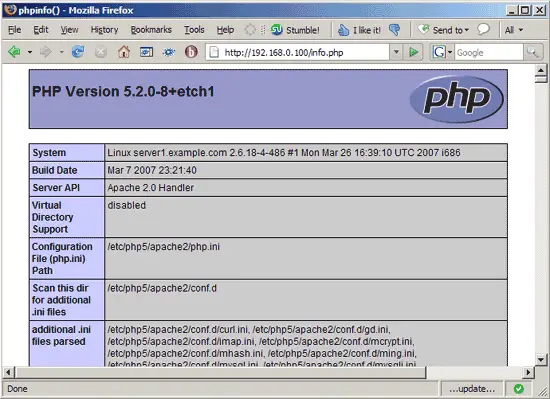
Task: Click the thumbs-down dislike icon
Action: 395,30
